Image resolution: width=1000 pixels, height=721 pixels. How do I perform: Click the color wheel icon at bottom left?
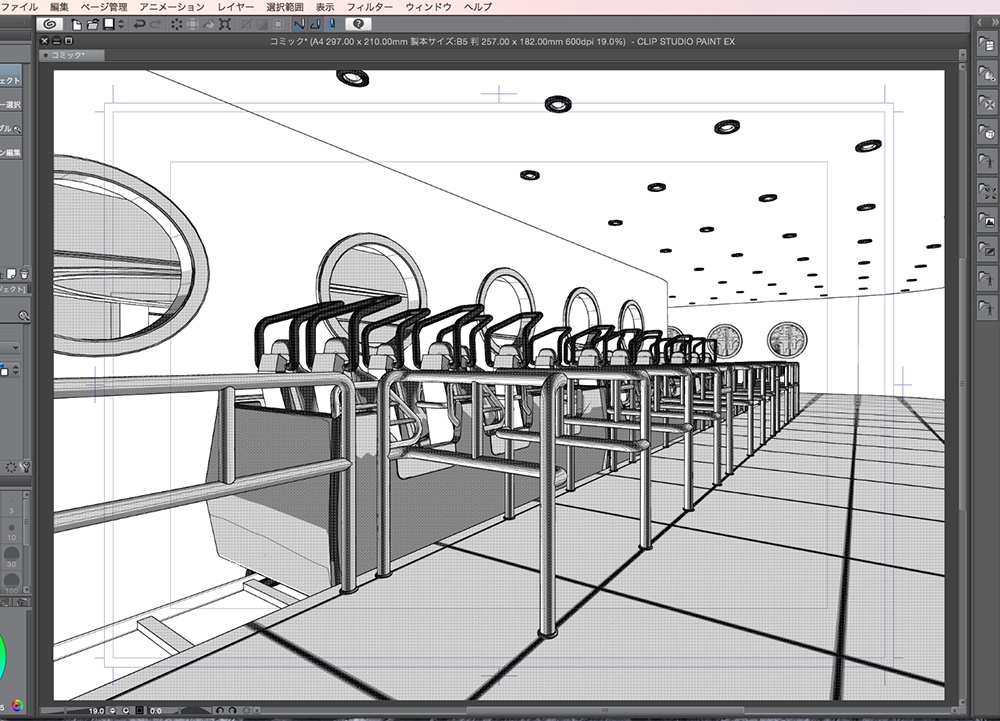click(x=17, y=706)
